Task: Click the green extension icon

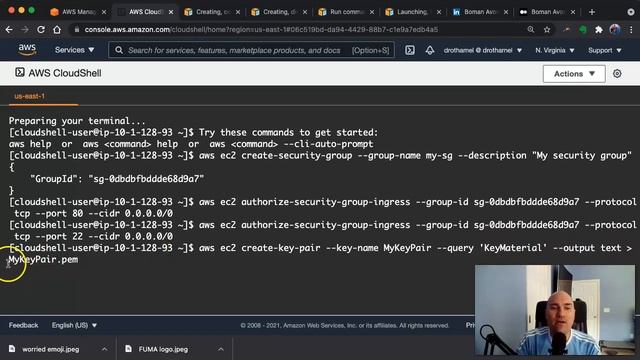Action: pyautogui.click(x=583, y=29)
